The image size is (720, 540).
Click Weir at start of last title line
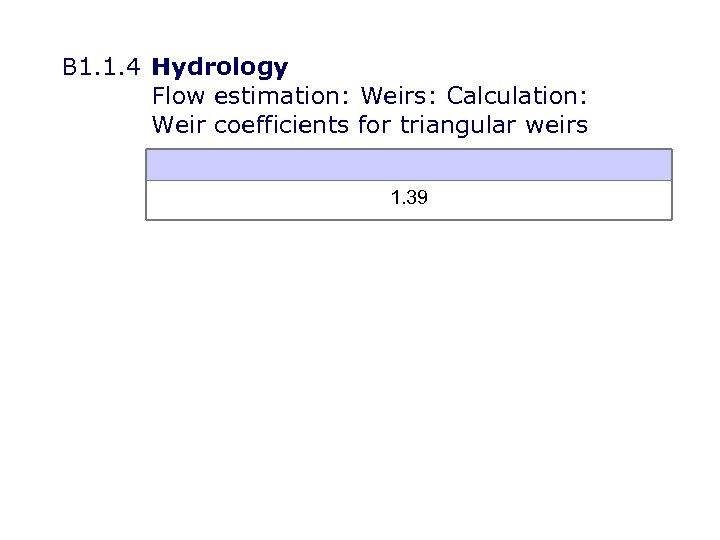coord(176,125)
